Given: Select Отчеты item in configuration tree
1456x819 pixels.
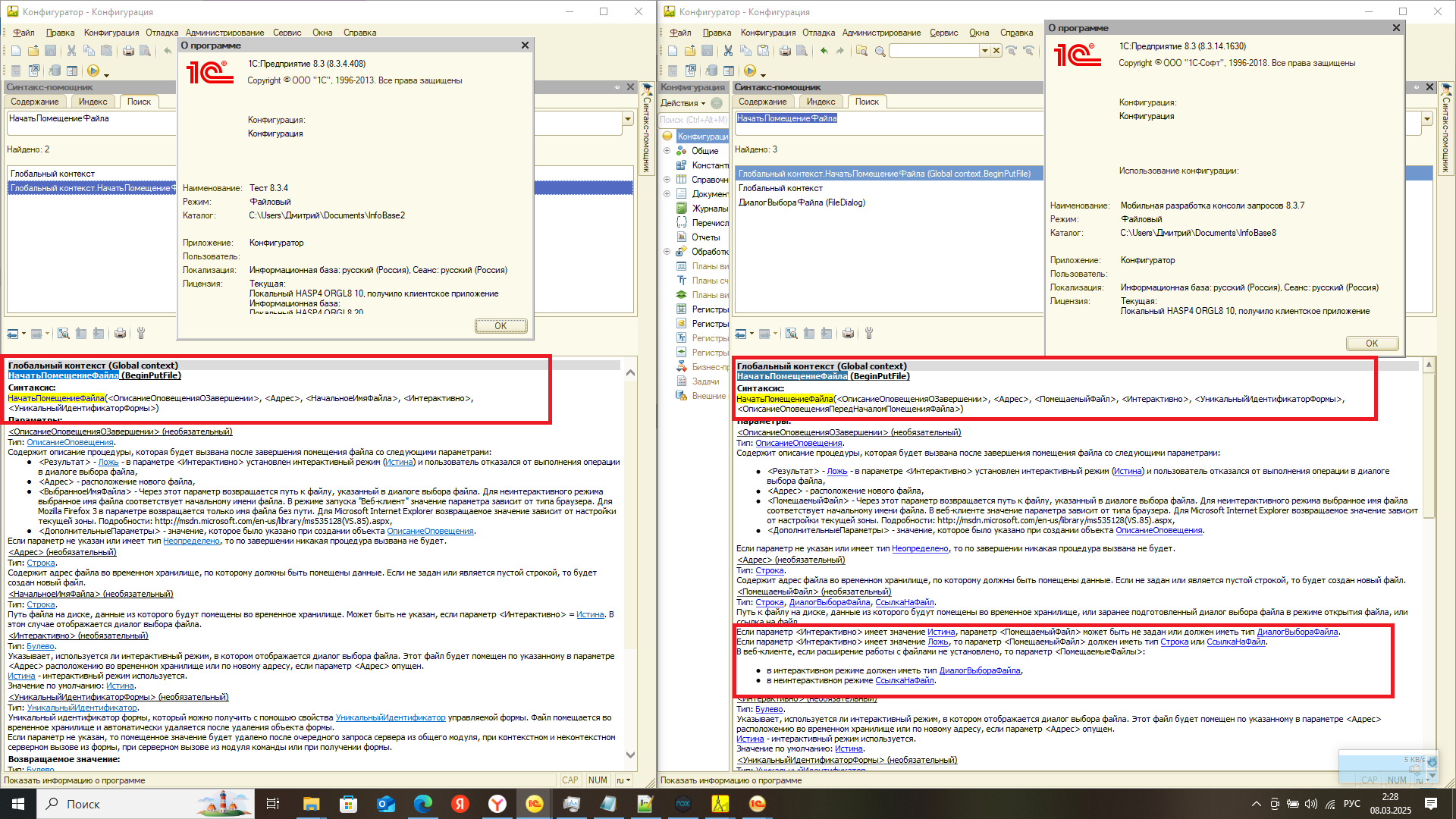Looking at the screenshot, I should point(705,237).
